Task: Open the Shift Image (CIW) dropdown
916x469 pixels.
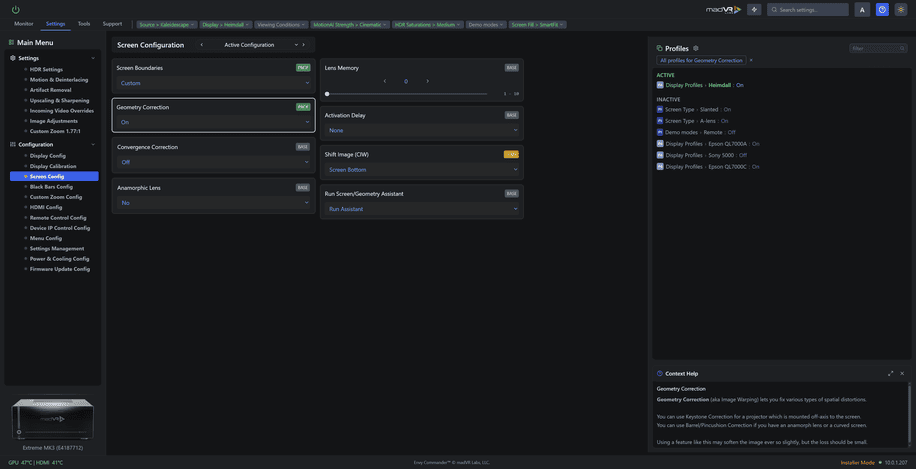Action: [421, 170]
